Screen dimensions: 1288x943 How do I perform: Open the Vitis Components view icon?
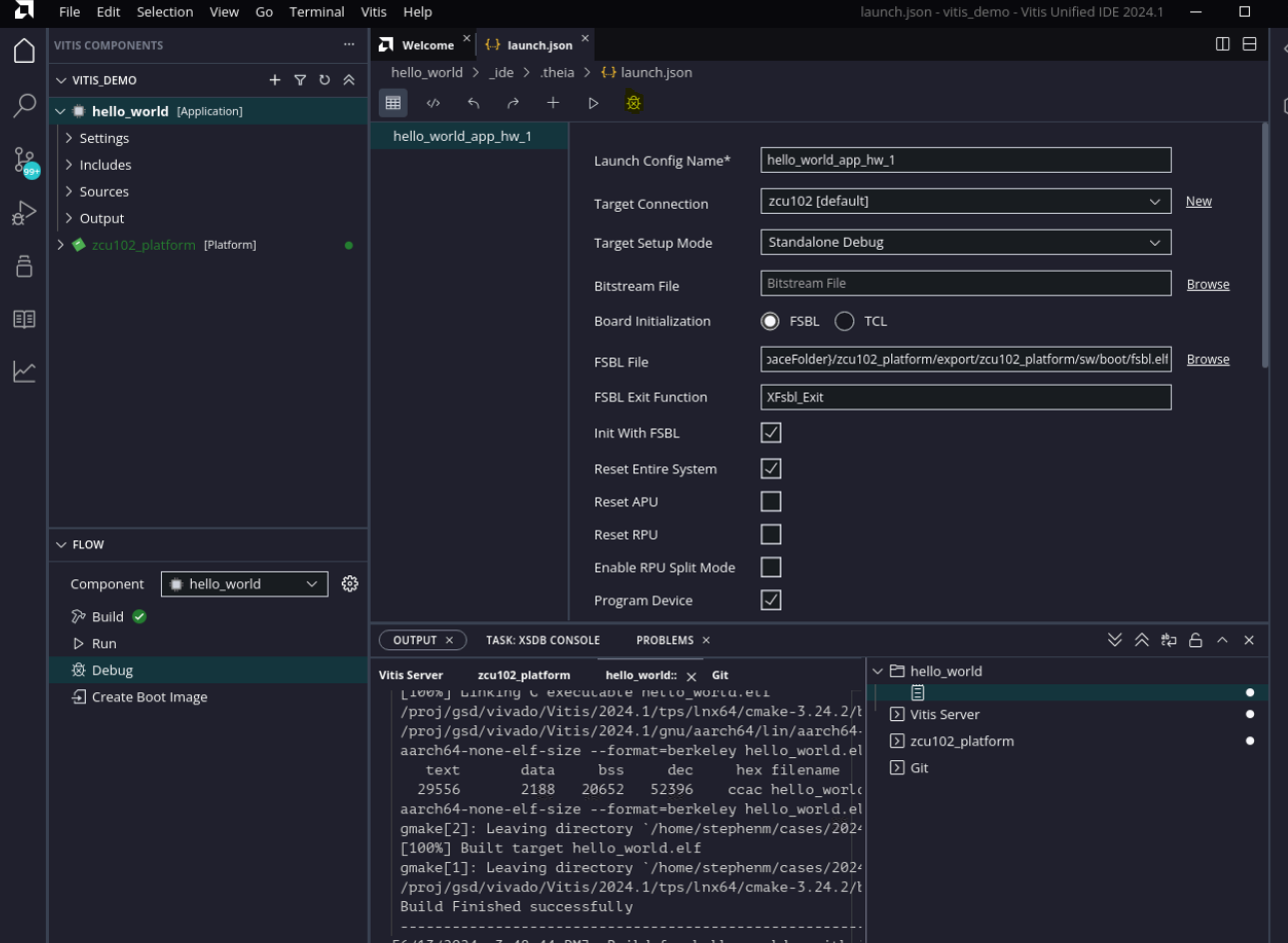[x=24, y=266]
